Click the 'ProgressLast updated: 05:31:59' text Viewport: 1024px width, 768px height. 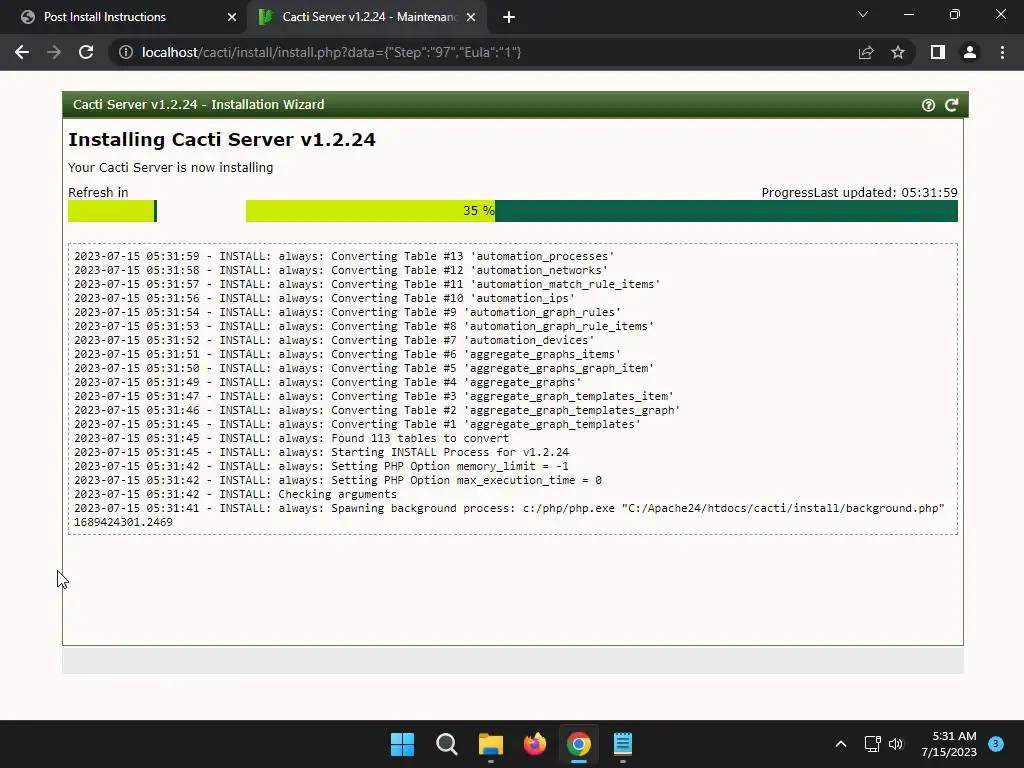[x=859, y=193]
